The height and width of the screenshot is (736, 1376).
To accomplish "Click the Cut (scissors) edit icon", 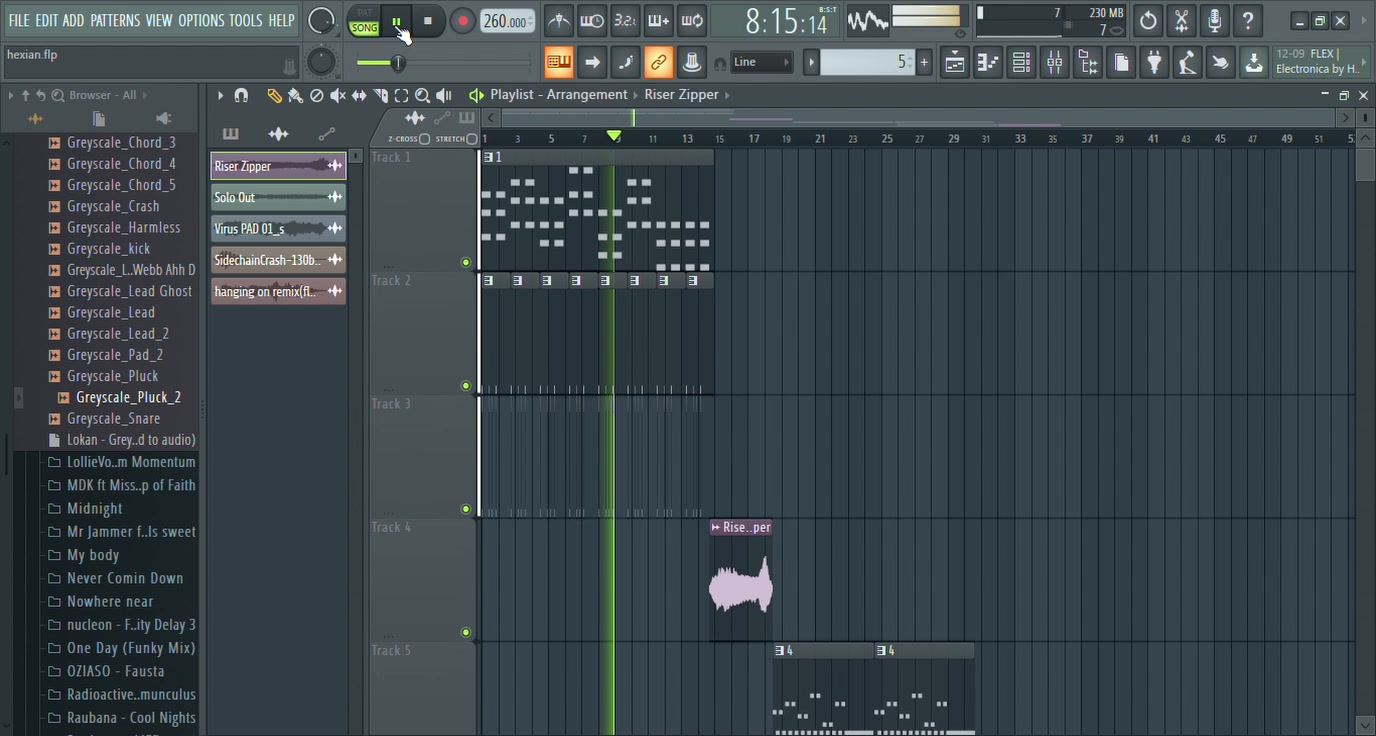I will pos(1181,20).
